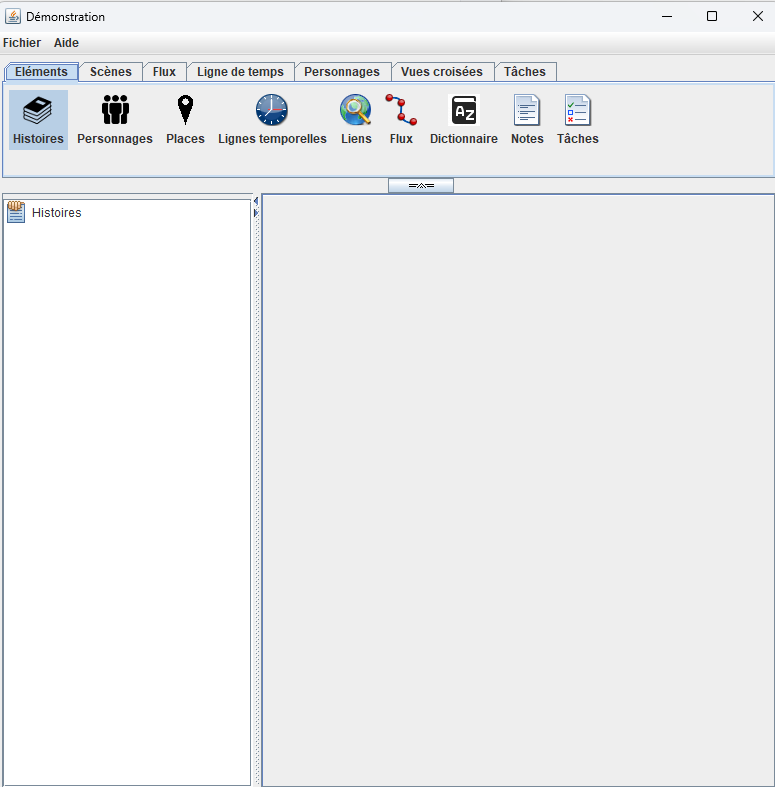
Task: Click the Places map pin icon
Action: (185, 110)
